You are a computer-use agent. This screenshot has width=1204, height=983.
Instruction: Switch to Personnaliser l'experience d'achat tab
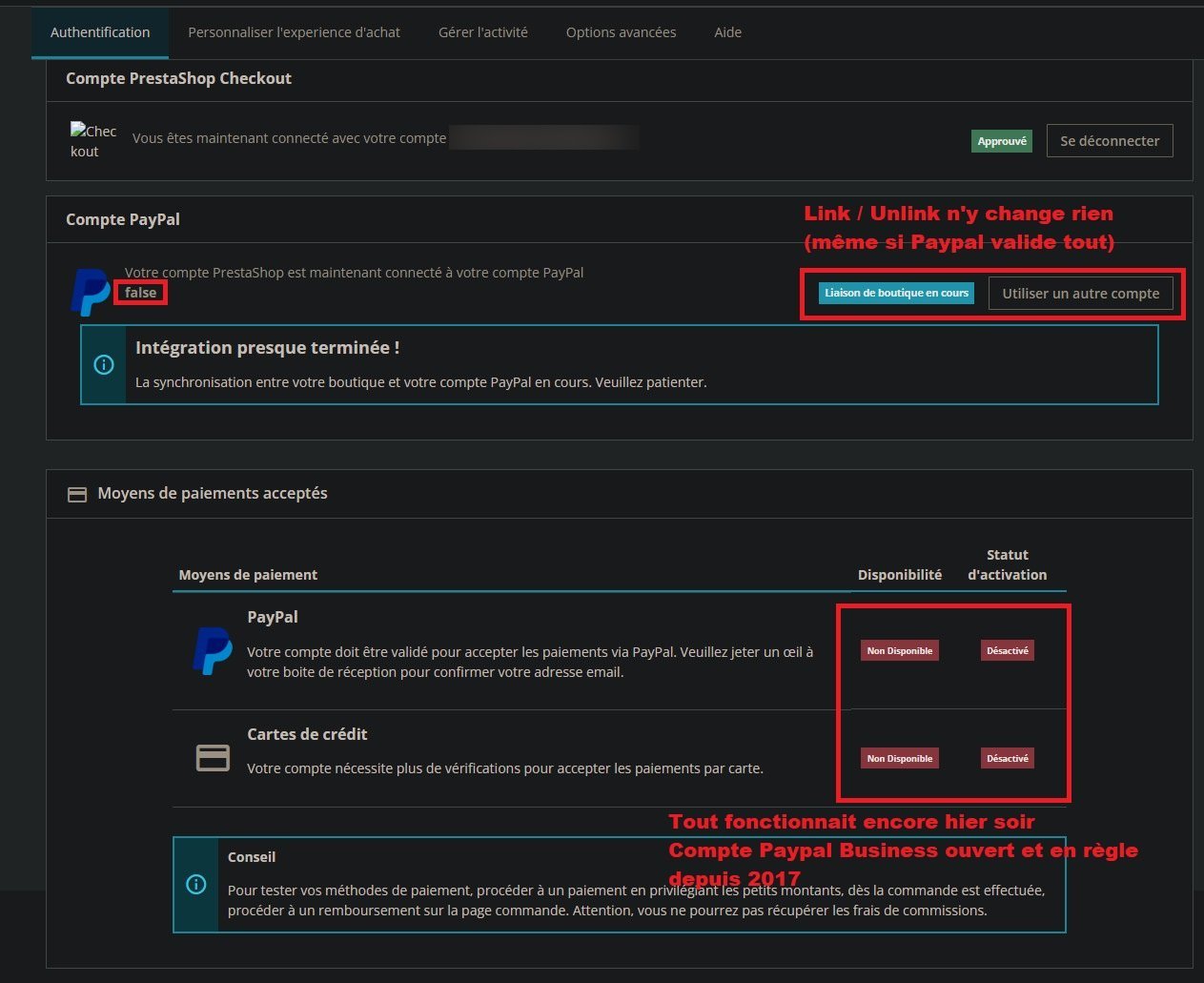294,32
